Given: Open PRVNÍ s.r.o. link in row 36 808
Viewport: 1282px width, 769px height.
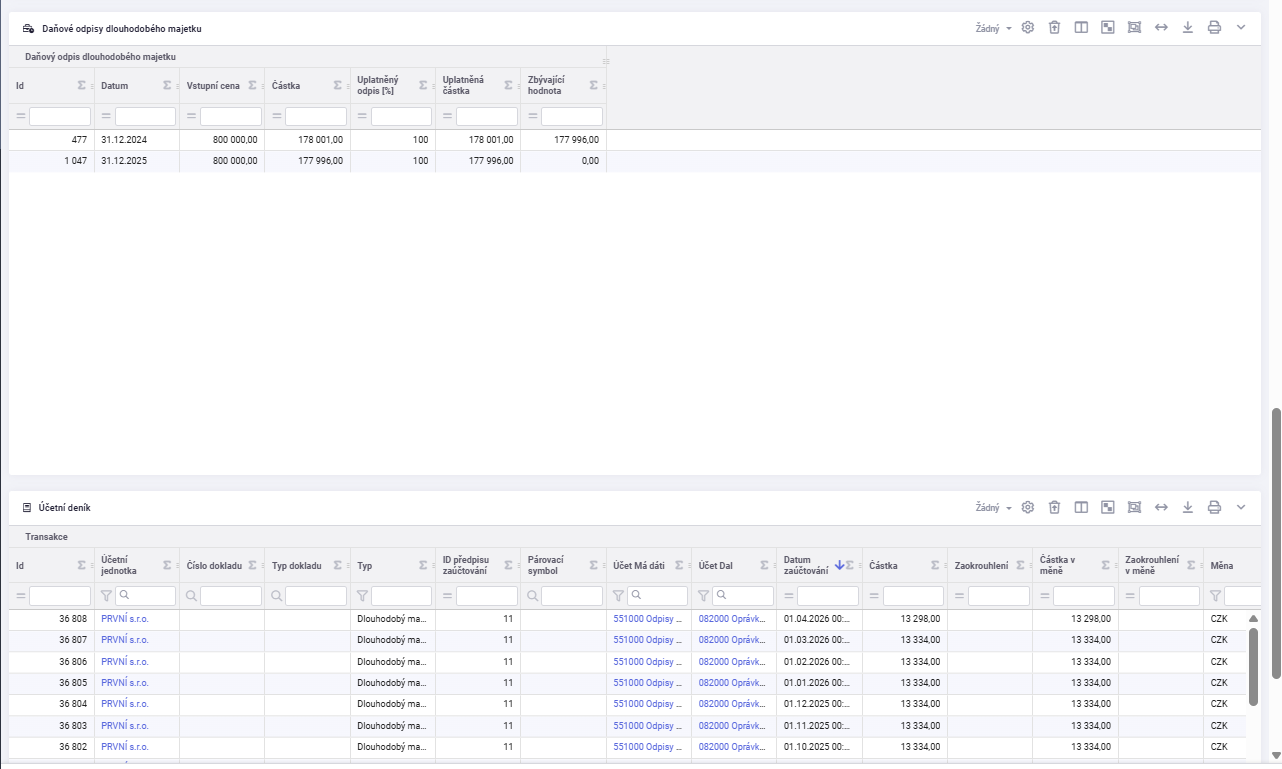Looking at the screenshot, I should click(125, 619).
